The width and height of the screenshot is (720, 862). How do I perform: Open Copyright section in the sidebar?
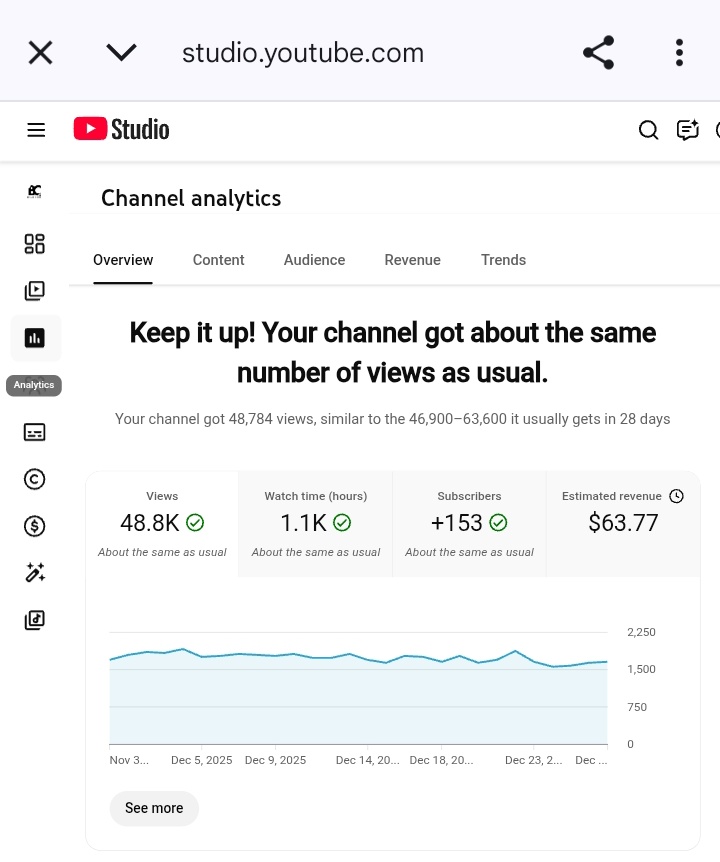pyautogui.click(x=35, y=479)
